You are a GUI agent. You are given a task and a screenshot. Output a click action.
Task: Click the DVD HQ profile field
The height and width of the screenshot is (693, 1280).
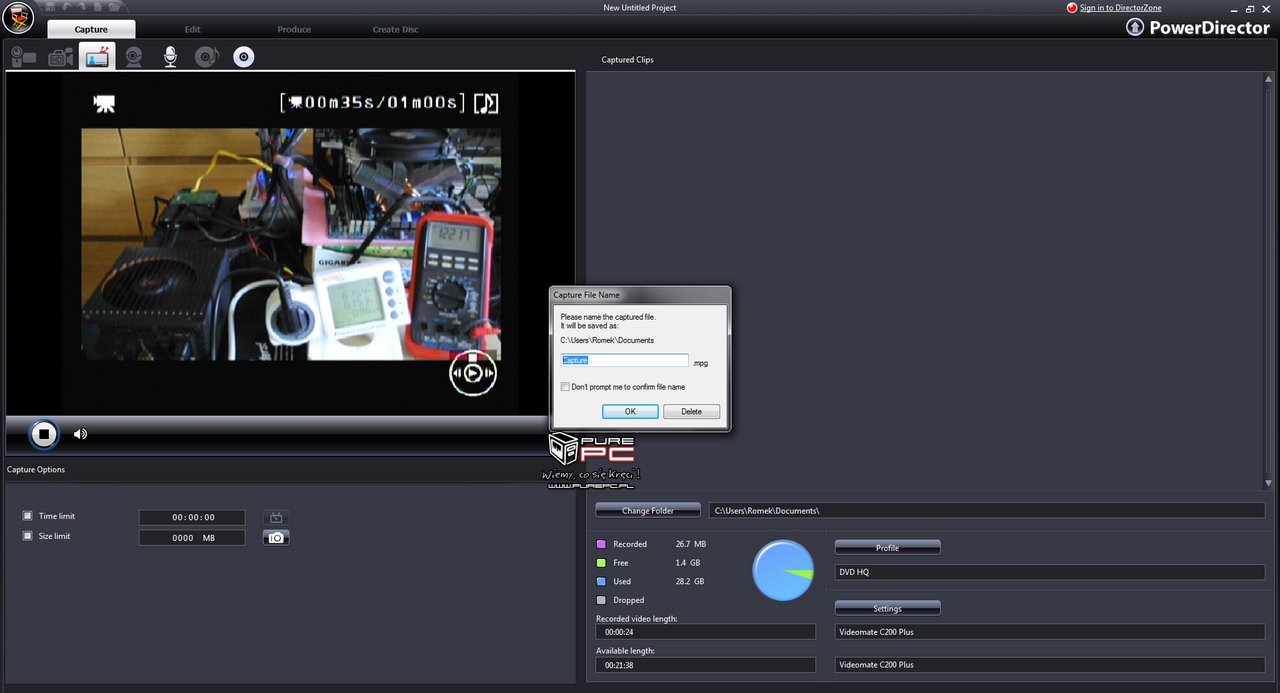(1050, 572)
